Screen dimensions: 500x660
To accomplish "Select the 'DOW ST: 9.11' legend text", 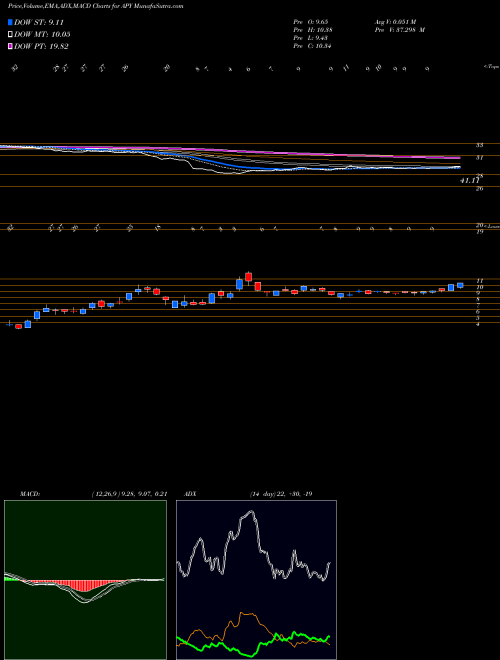I will tap(39, 23).
